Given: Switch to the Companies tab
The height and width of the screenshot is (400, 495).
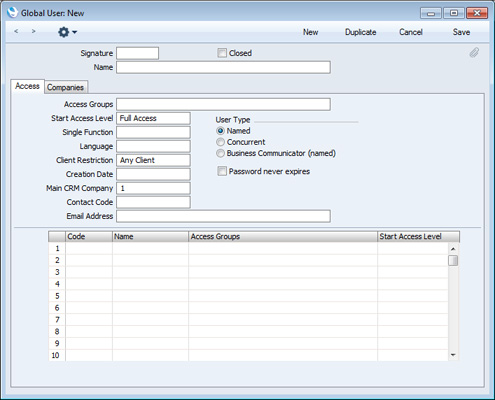Looking at the screenshot, I should pyautogui.click(x=66, y=87).
